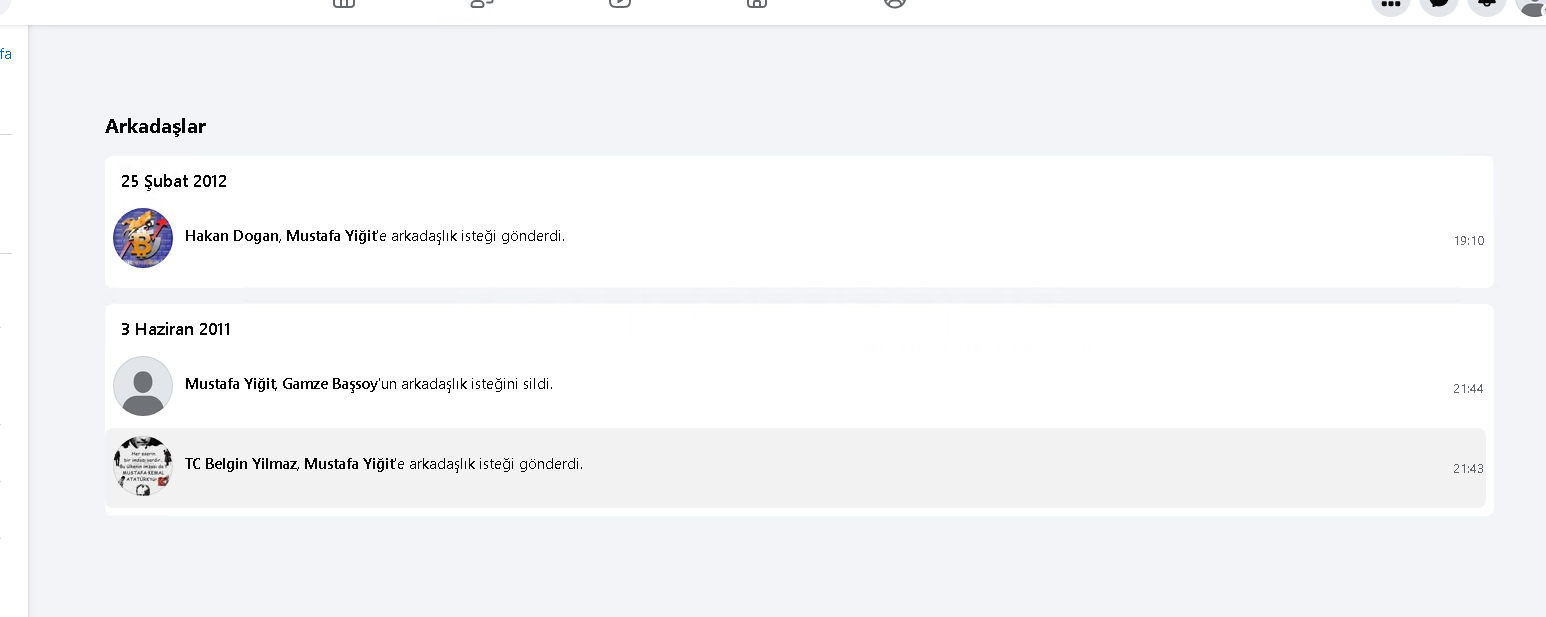Open the Groups icon in top navigation

pyautogui.click(x=895, y=3)
